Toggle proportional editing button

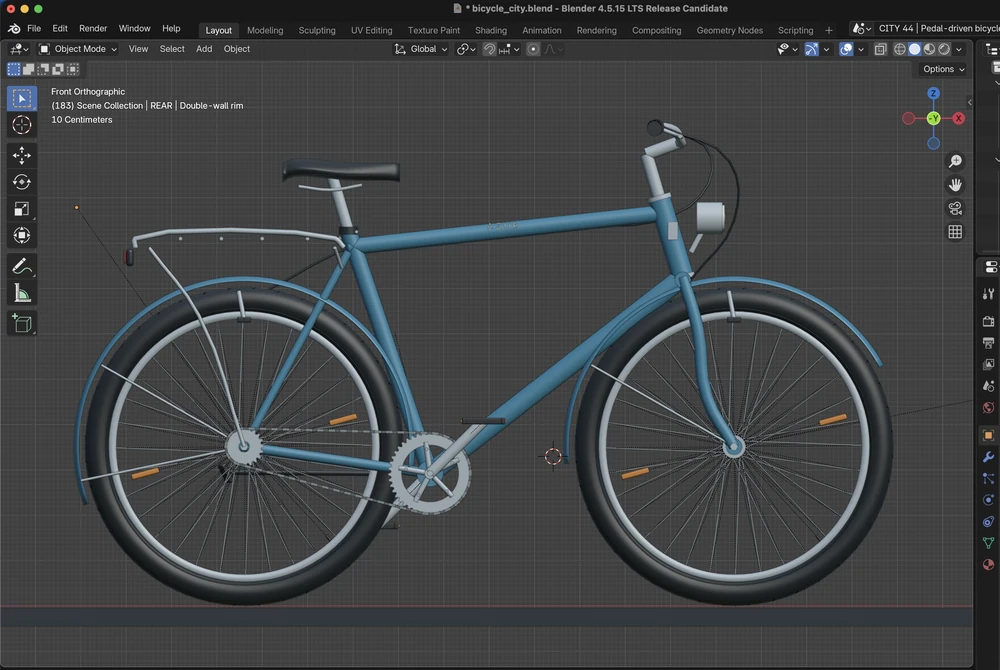533,49
